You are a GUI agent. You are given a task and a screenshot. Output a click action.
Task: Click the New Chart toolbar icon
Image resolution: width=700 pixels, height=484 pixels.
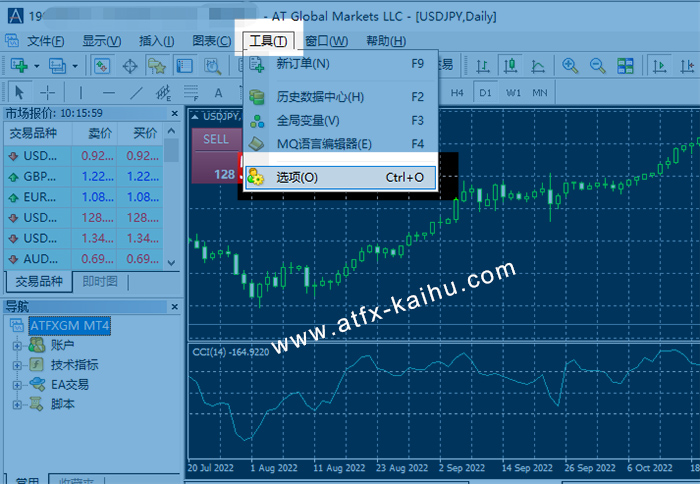coord(19,66)
